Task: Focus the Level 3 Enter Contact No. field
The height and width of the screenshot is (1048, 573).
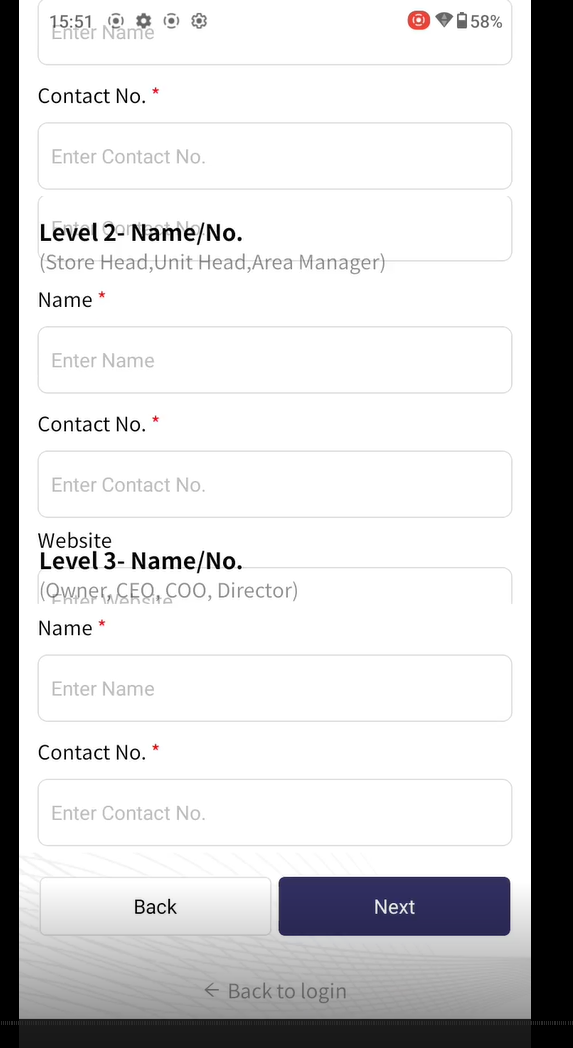Action: pyautogui.click(x=275, y=813)
